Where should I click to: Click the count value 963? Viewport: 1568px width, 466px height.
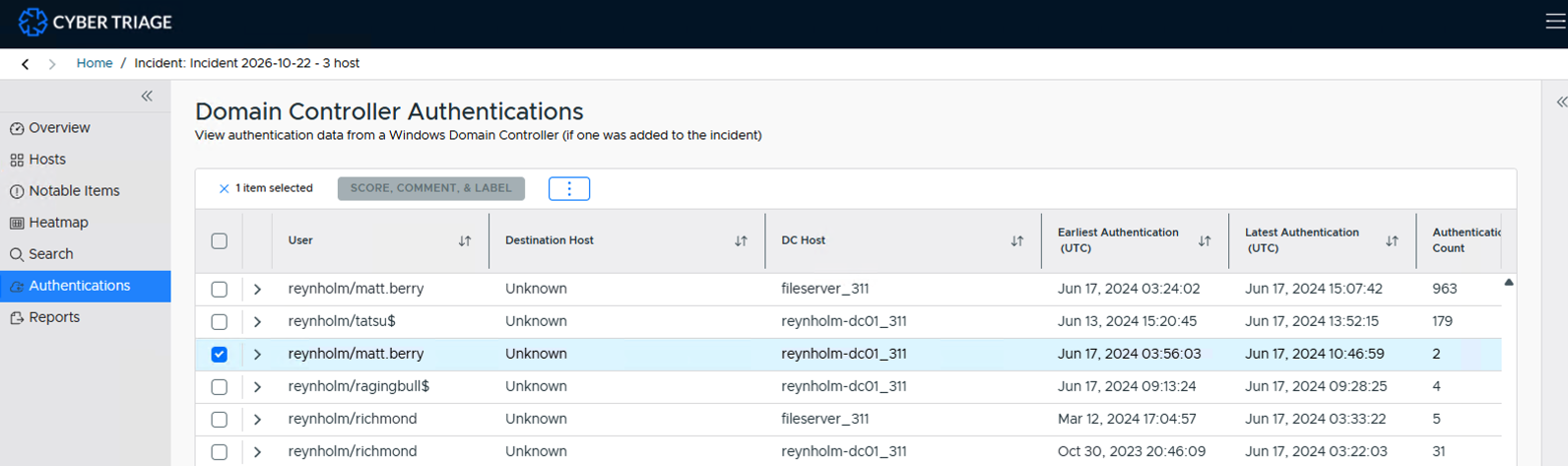[x=1445, y=289]
